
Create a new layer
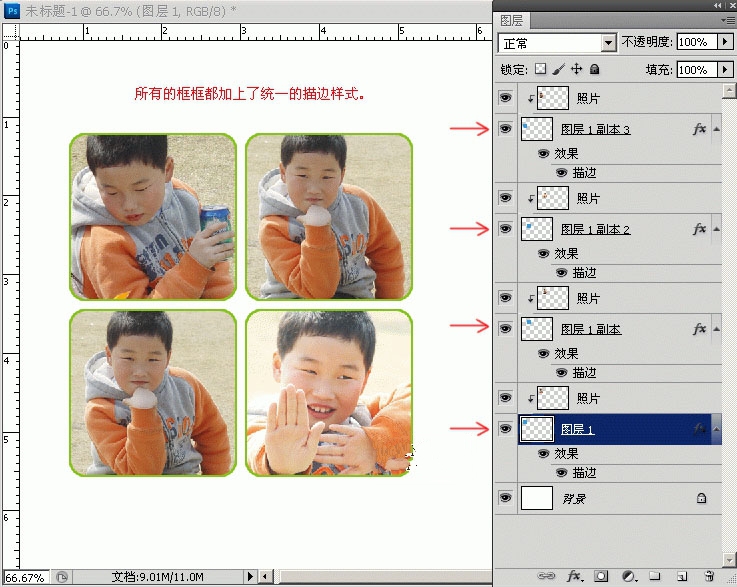coord(682,576)
